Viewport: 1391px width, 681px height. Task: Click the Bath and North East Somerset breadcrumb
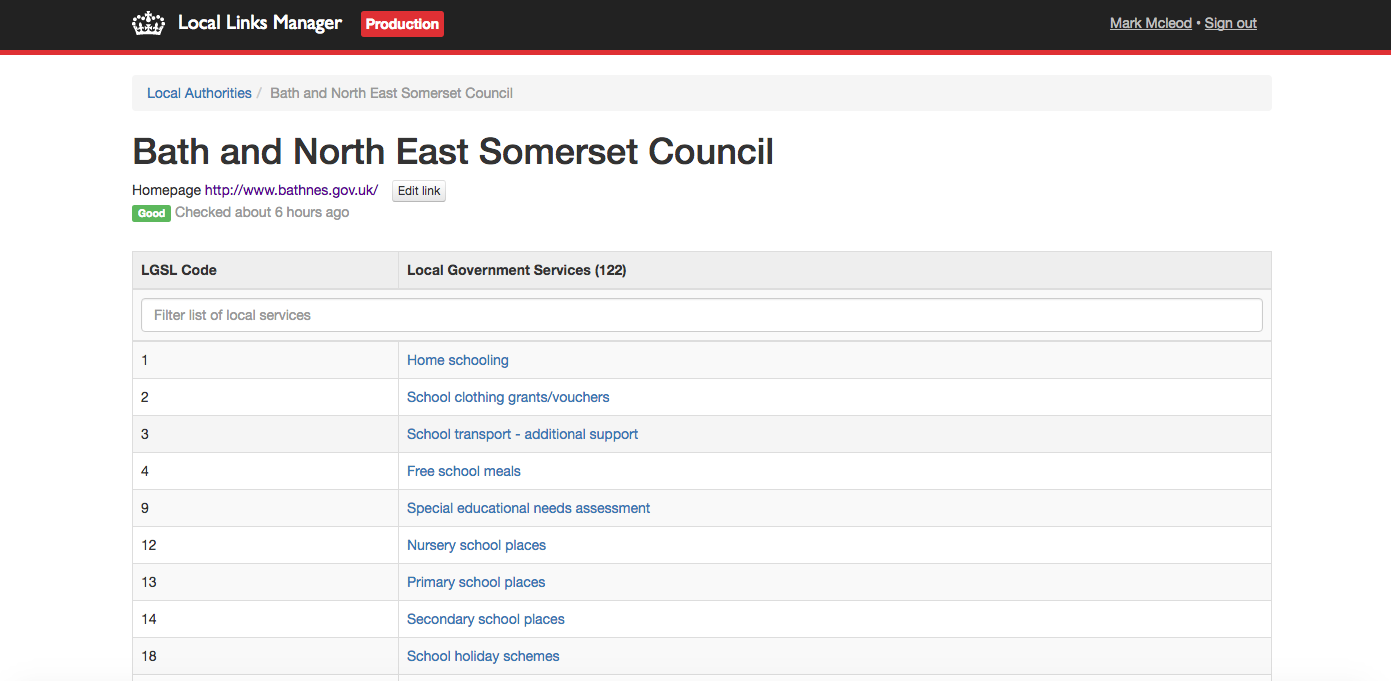point(391,92)
